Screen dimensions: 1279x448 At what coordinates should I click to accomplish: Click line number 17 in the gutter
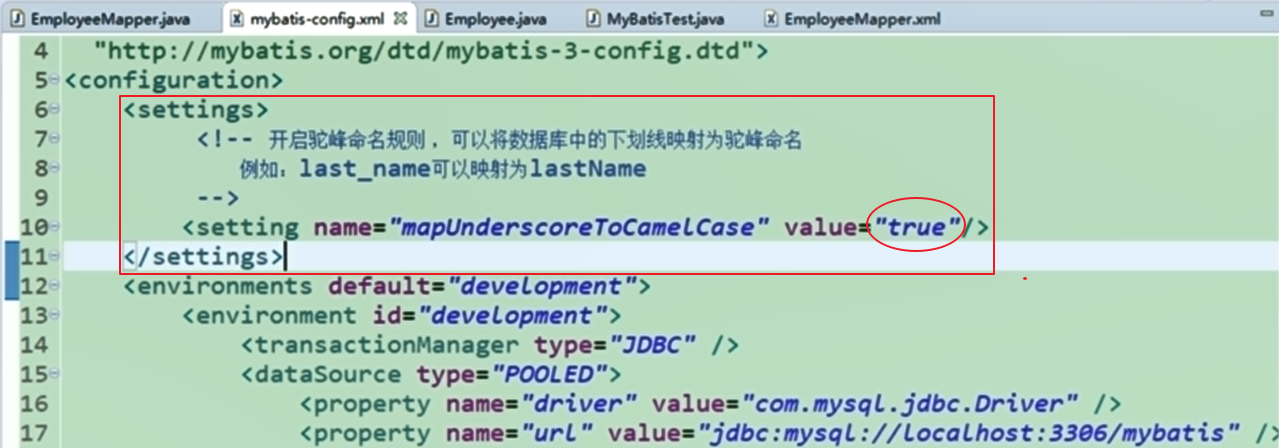(33, 434)
